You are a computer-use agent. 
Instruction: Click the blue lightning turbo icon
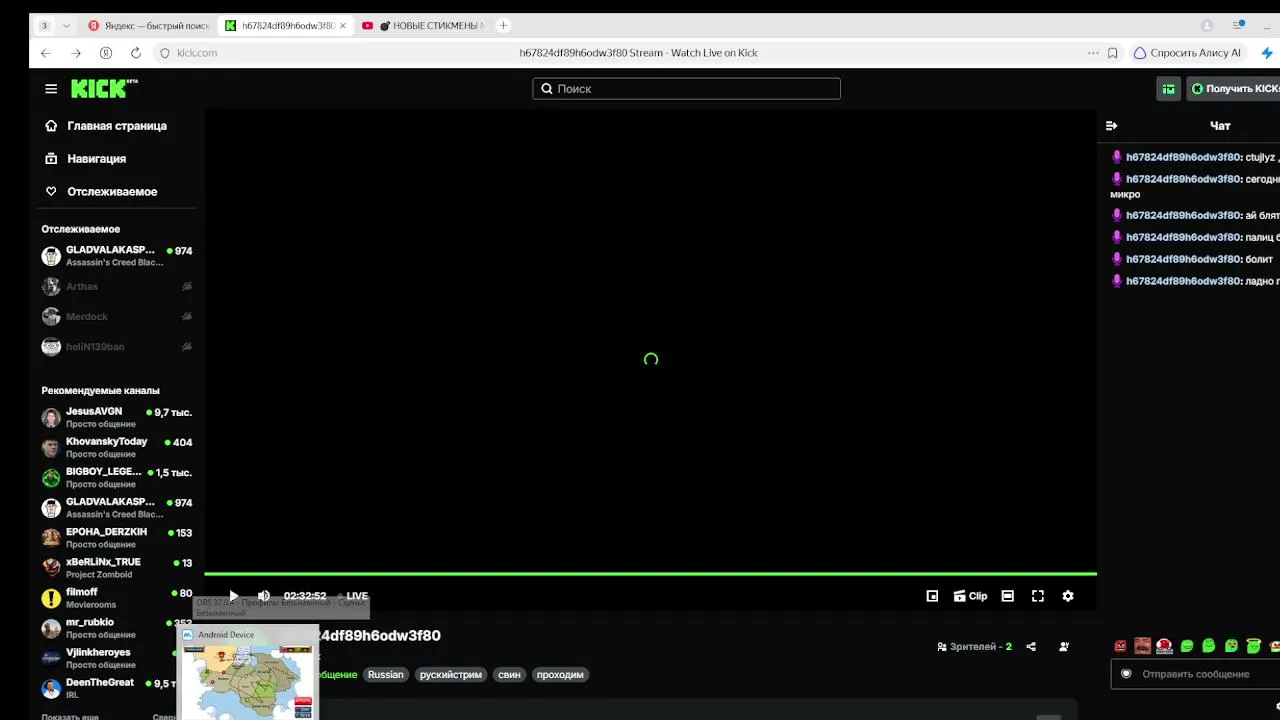click(1268, 53)
